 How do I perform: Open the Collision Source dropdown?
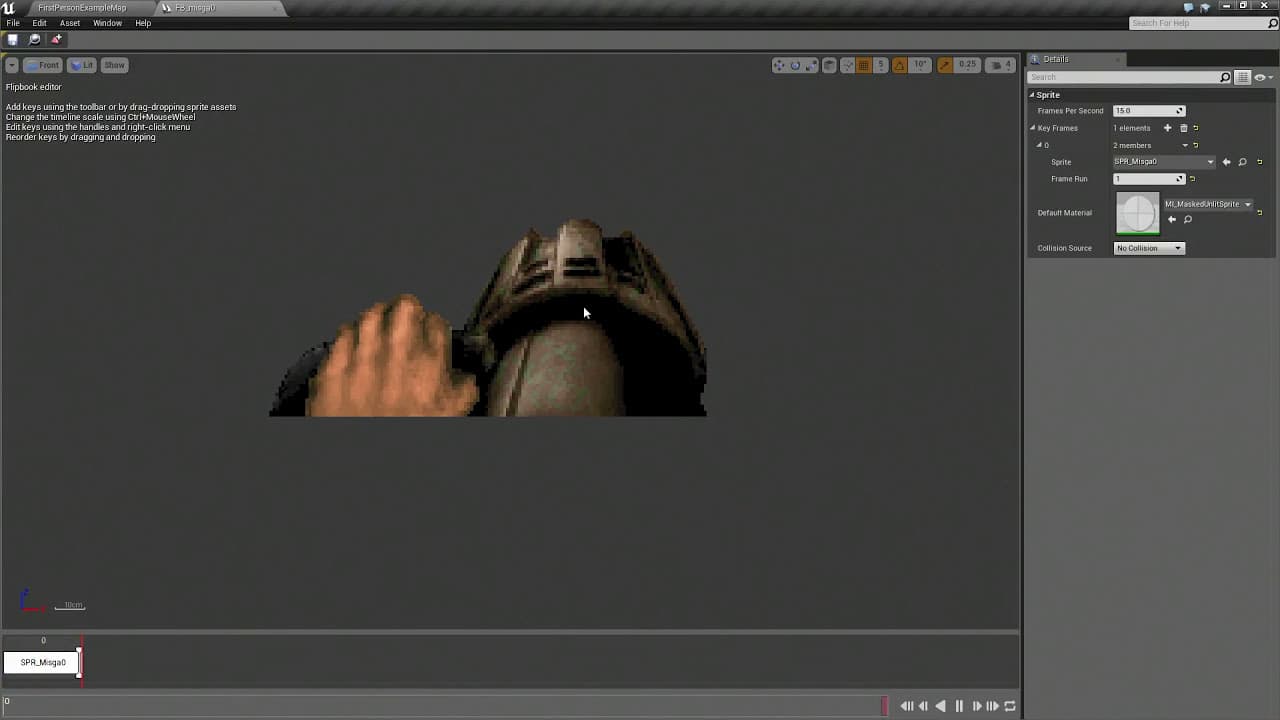point(1149,248)
